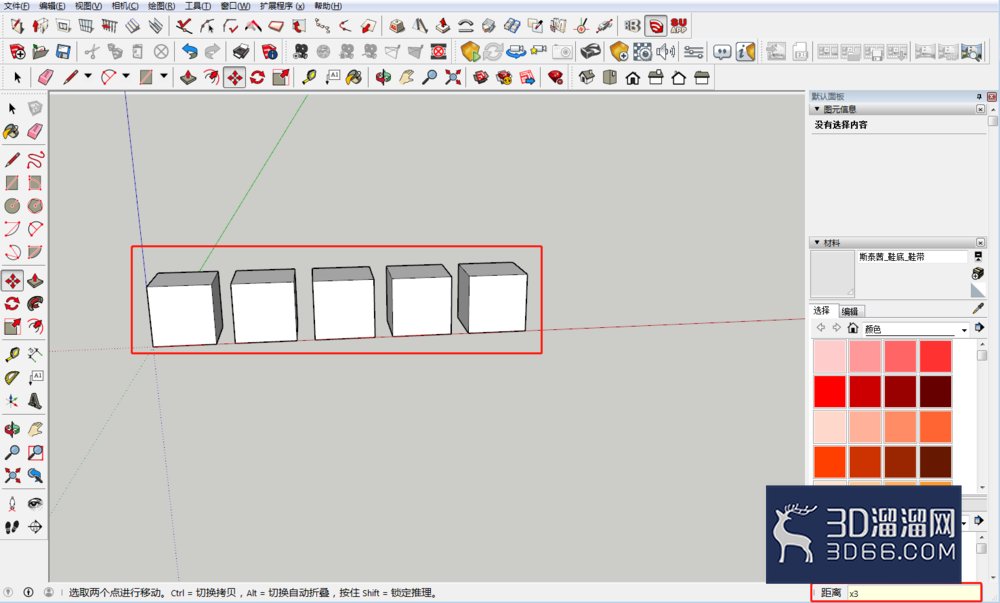
Task: Switch to the 编辑 tab in materials
Action: 849,311
